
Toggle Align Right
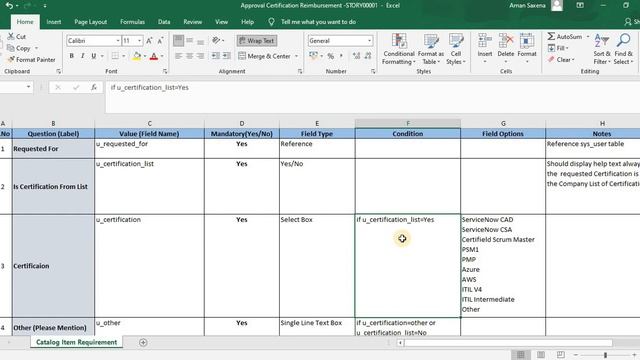click(x=200, y=56)
